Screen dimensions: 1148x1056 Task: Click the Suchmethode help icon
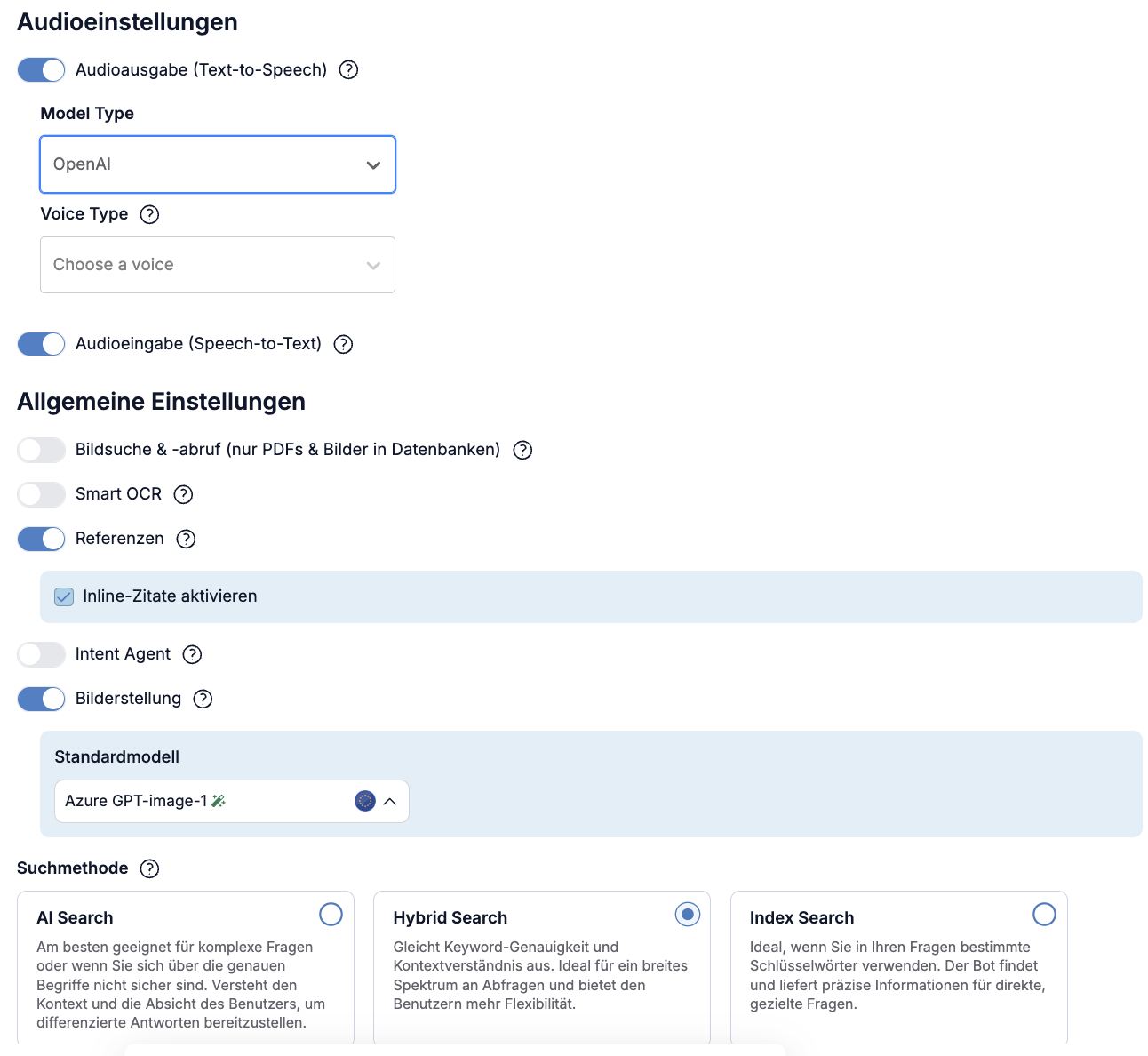coord(150,868)
